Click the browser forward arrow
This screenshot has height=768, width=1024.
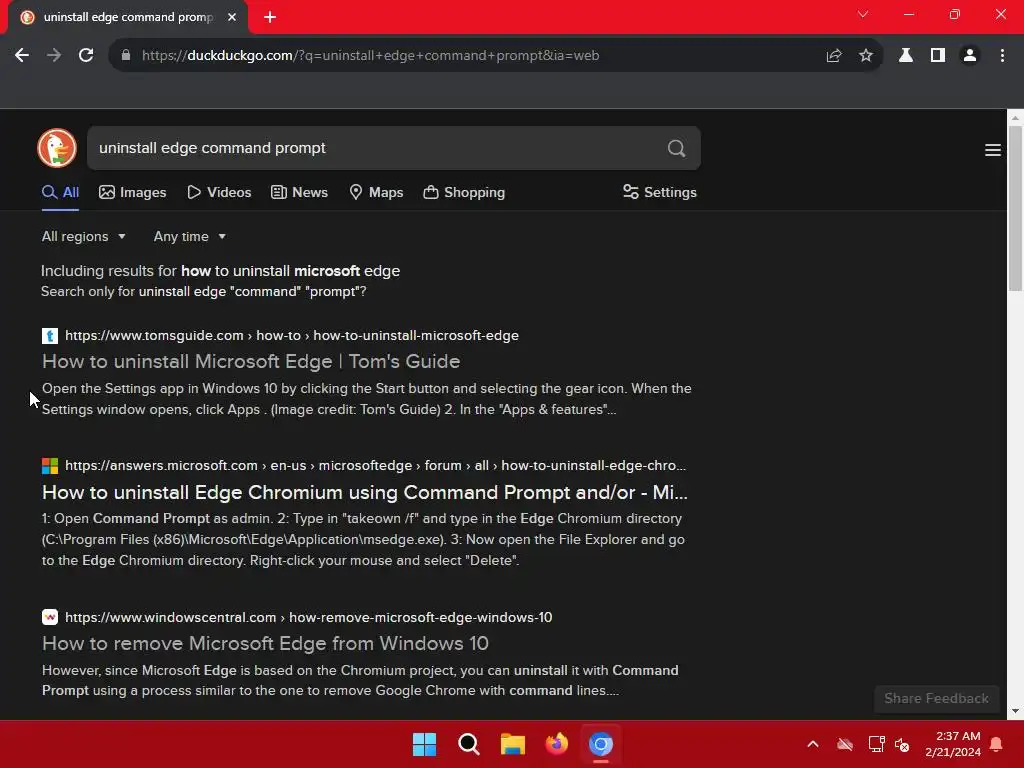(x=54, y=56)
